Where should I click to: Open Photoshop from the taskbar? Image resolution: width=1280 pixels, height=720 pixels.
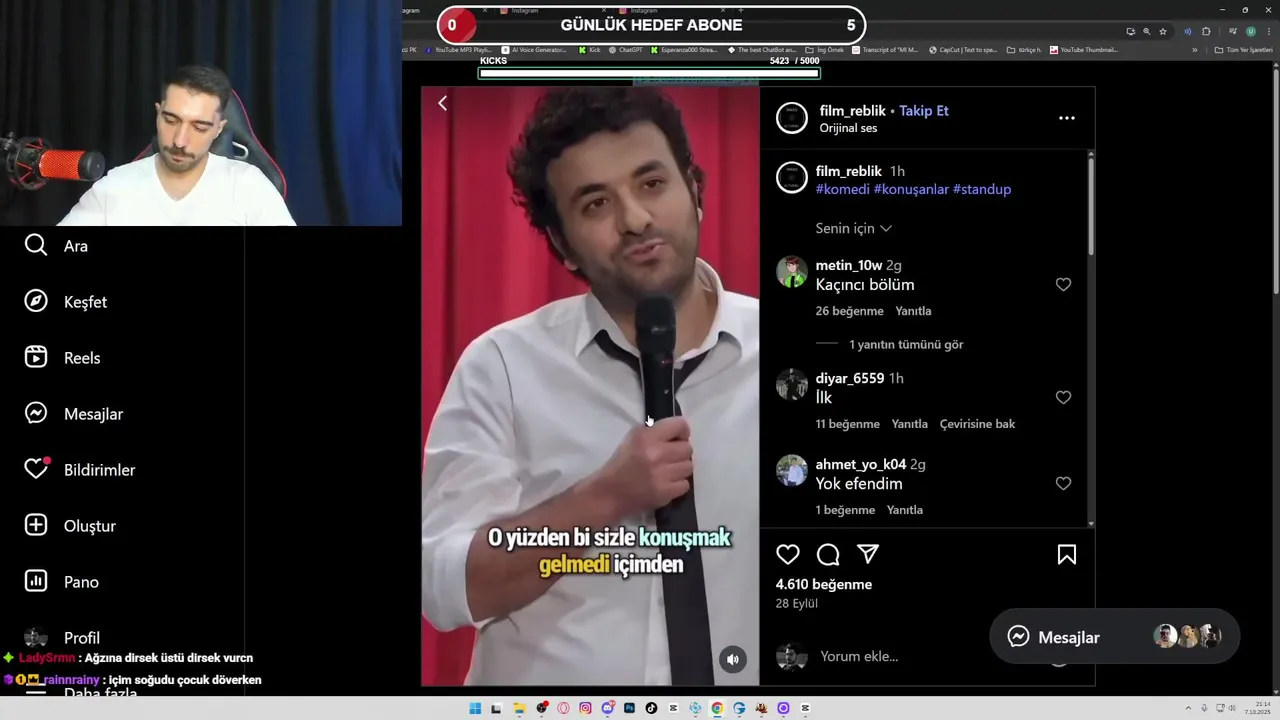[629, 708]
